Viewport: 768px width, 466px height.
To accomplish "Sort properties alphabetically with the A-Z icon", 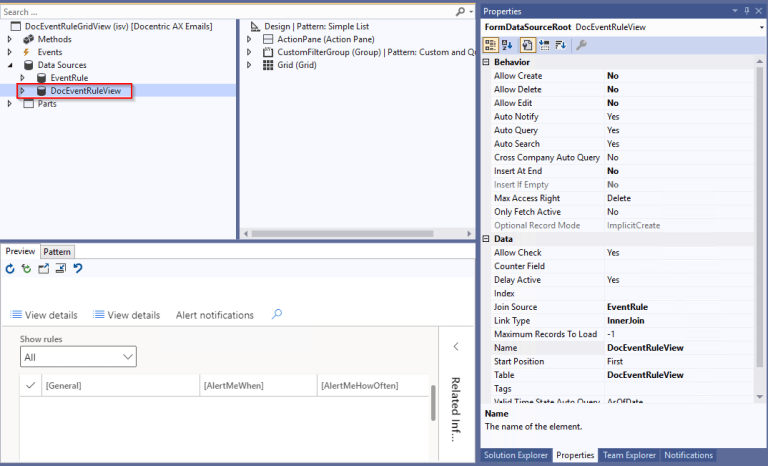I will click(x=507, y=45).
